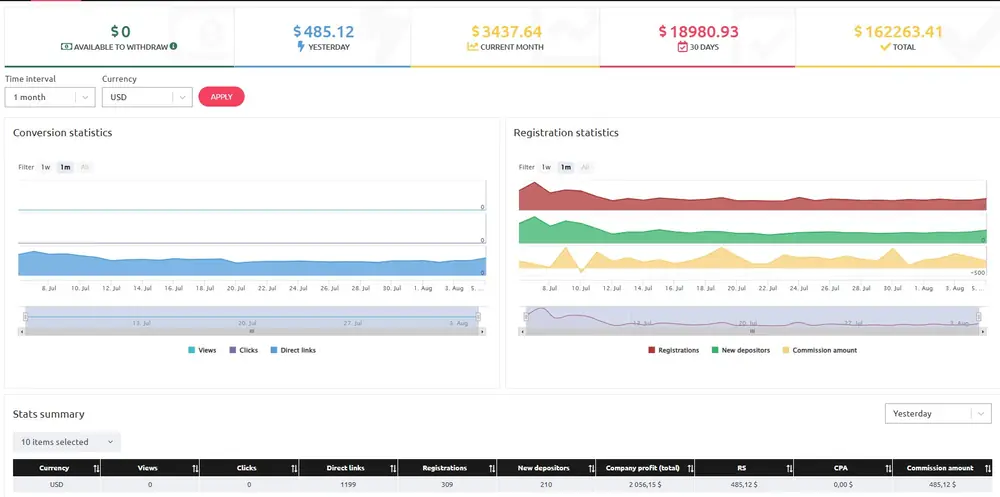Click the Direct links value 1199 cell
Image resolution: width=1000 pixels, height=497 pixels.
[348, 485]
